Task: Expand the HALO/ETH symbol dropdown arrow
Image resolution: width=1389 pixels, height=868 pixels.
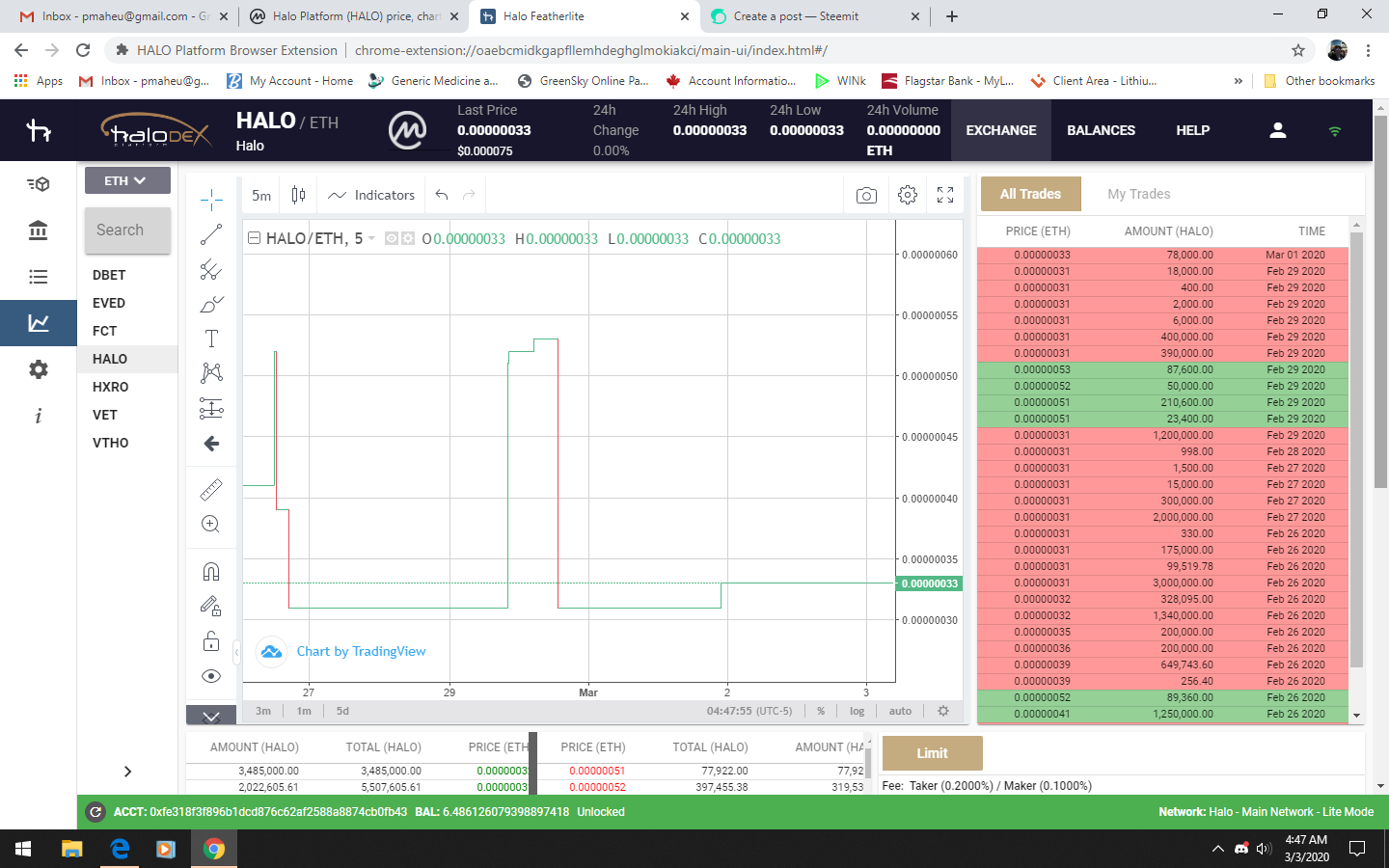Action: 371,238
